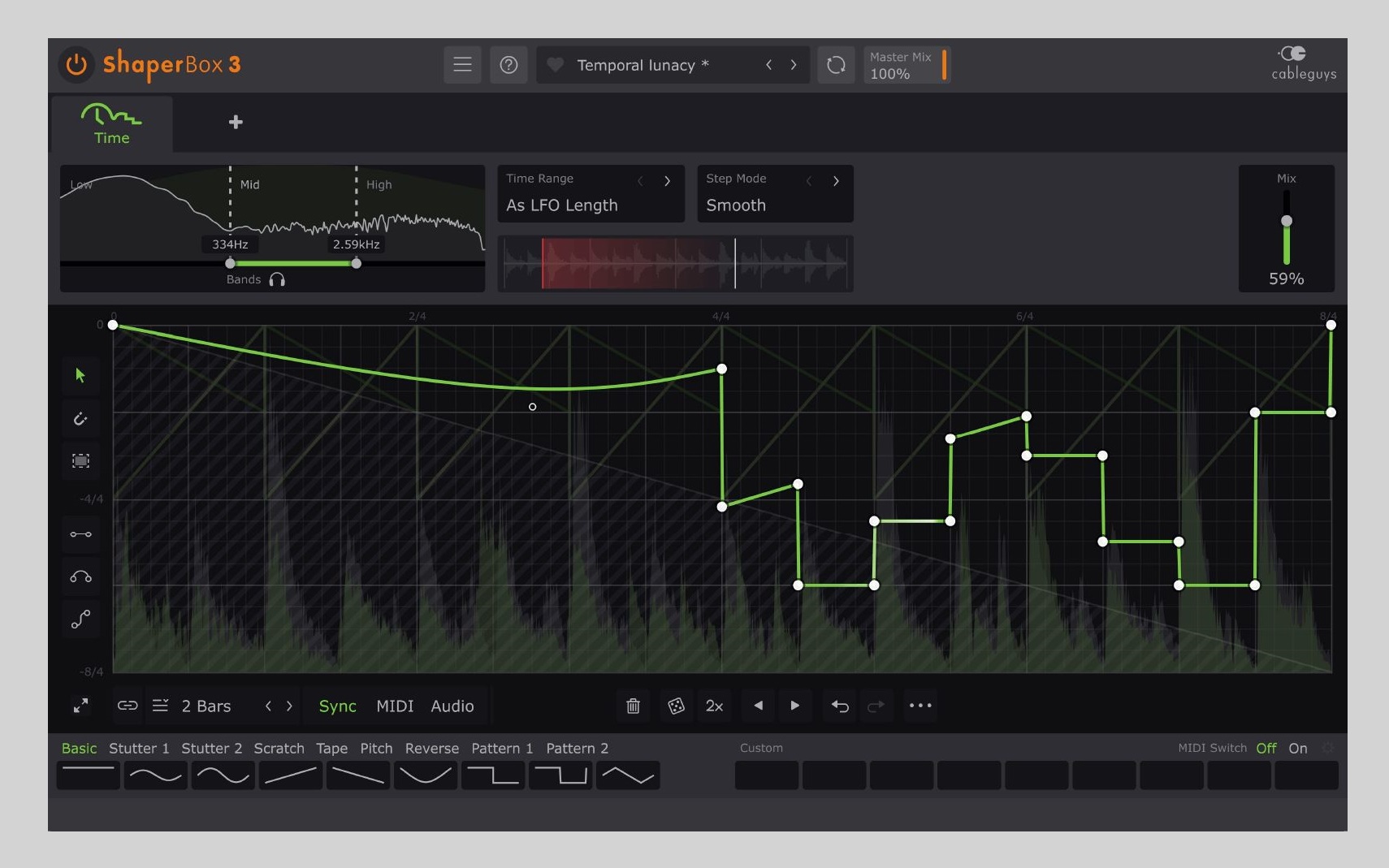
Task: Click the red waveform buffer display
Action: pos(675,263)
